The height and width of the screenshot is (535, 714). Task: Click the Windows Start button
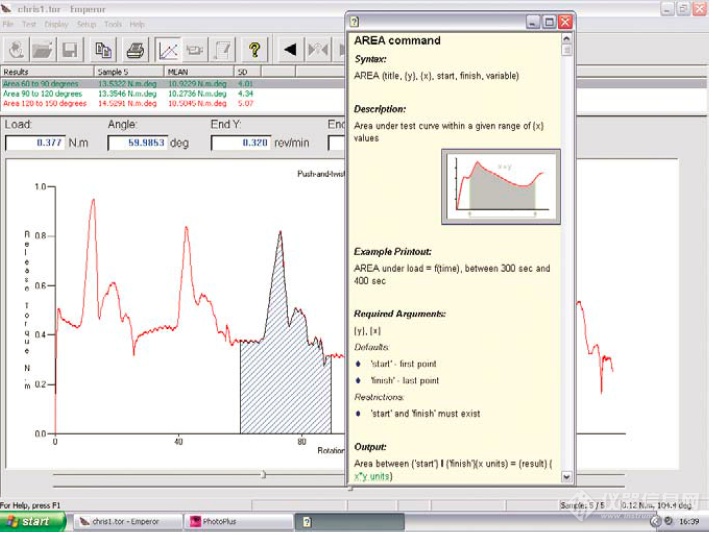(33, 521)
